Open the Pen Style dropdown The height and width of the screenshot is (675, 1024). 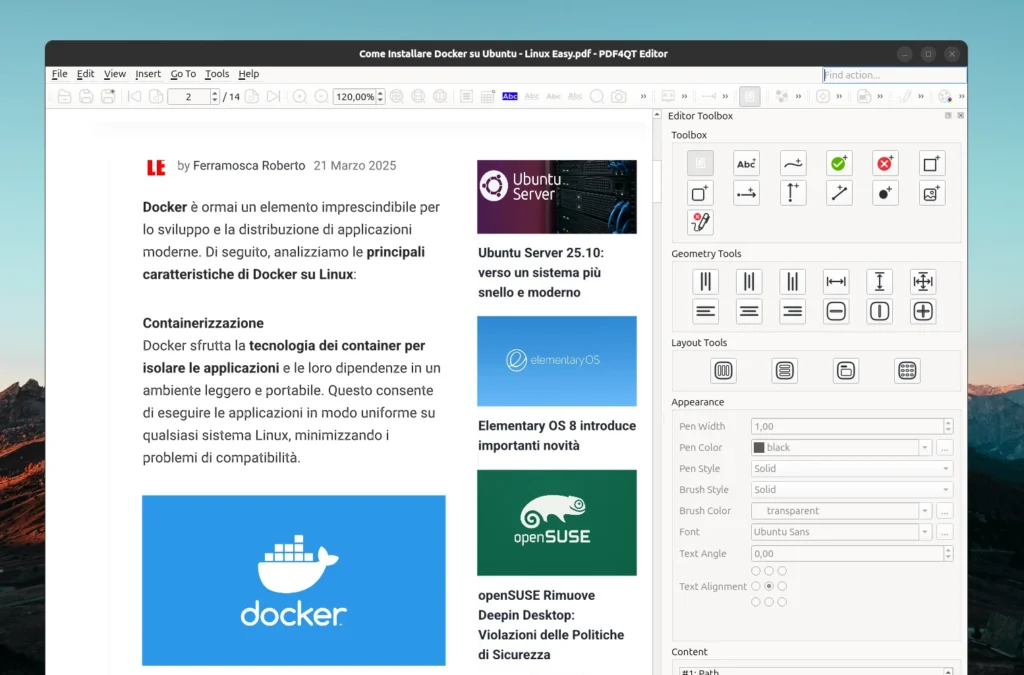[x=851, y=468]
